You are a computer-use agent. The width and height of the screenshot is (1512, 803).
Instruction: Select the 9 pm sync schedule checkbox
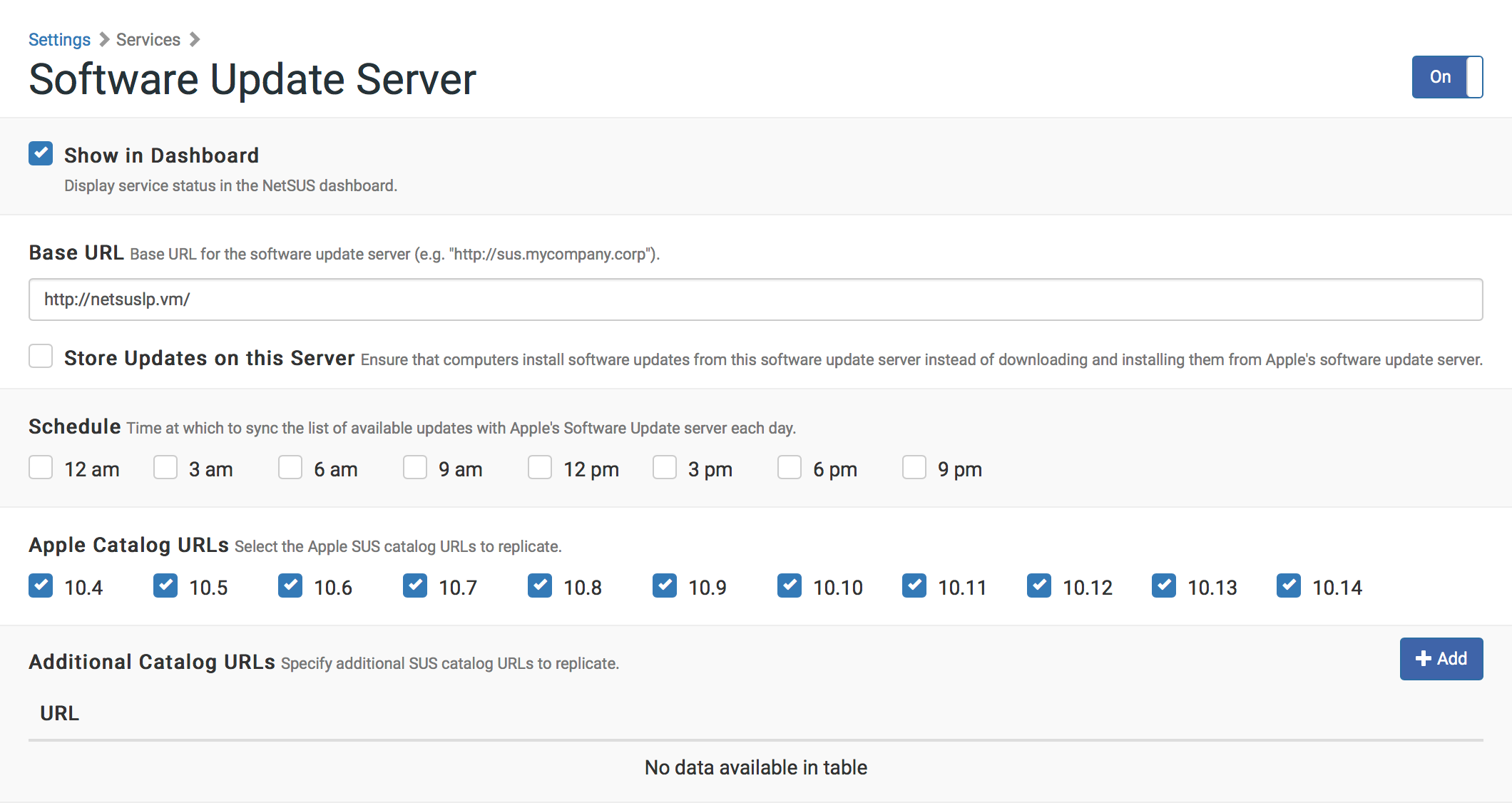(912, 468)
